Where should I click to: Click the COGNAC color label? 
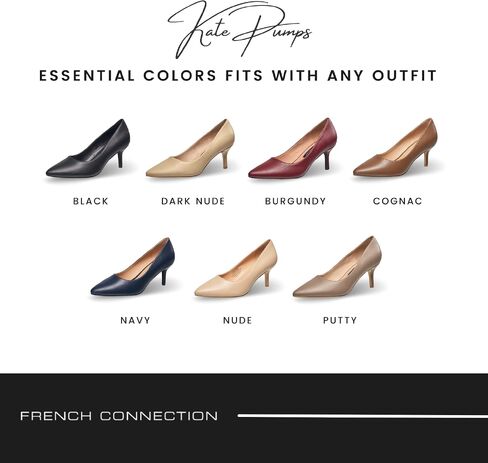point(398,201)
